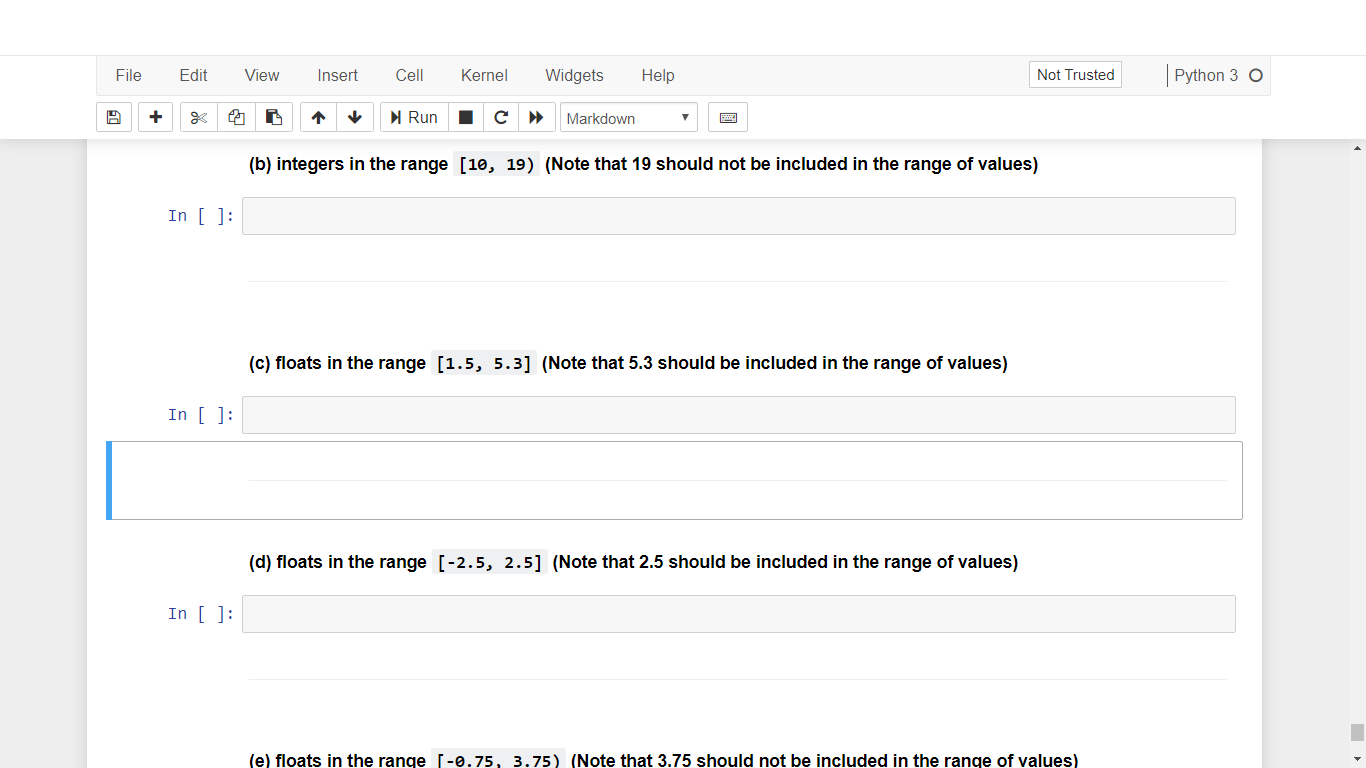The width and height of the screenshot is (1366, 768).
Task: Open the Insert menu
Action: pos(338,75)
